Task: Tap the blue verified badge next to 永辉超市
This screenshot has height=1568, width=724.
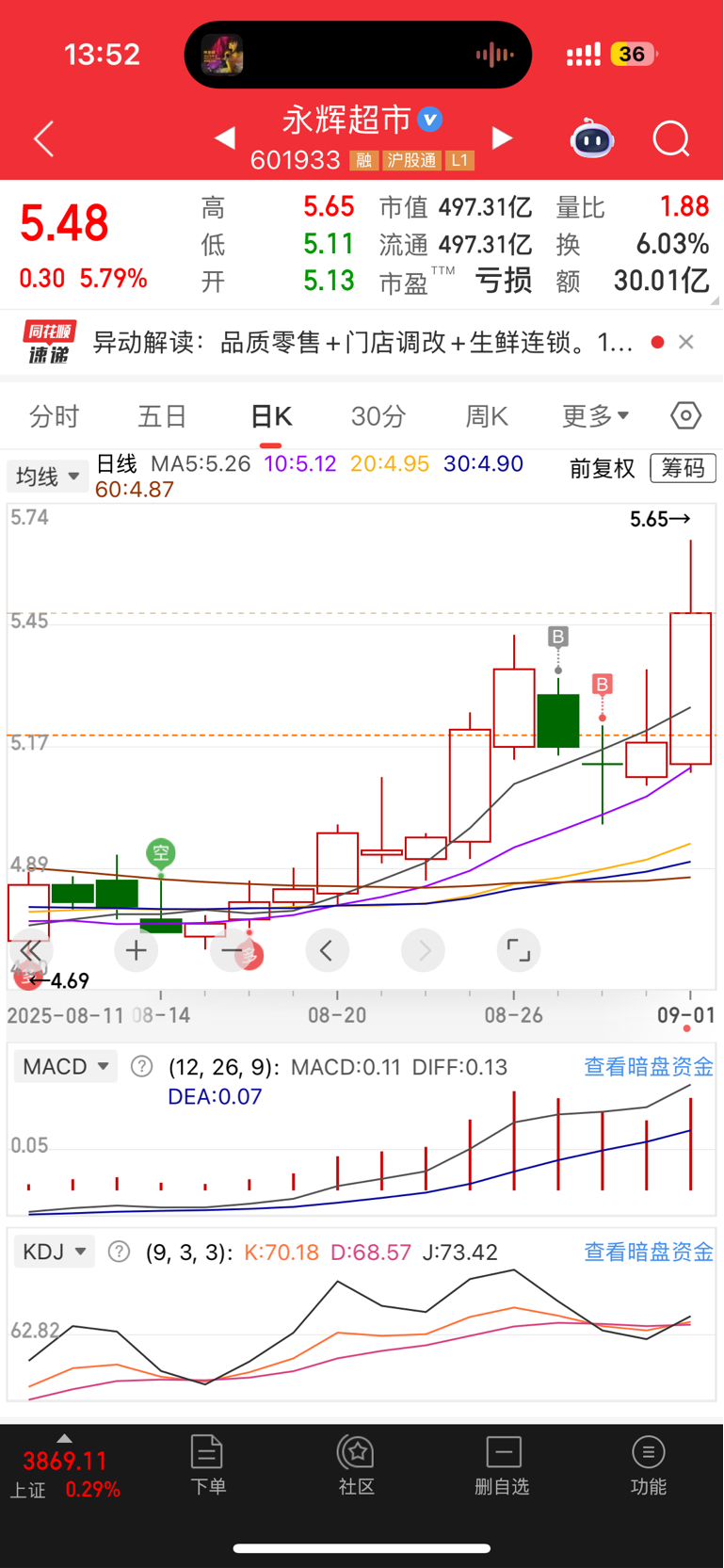Action: click(x=430, y=120)
